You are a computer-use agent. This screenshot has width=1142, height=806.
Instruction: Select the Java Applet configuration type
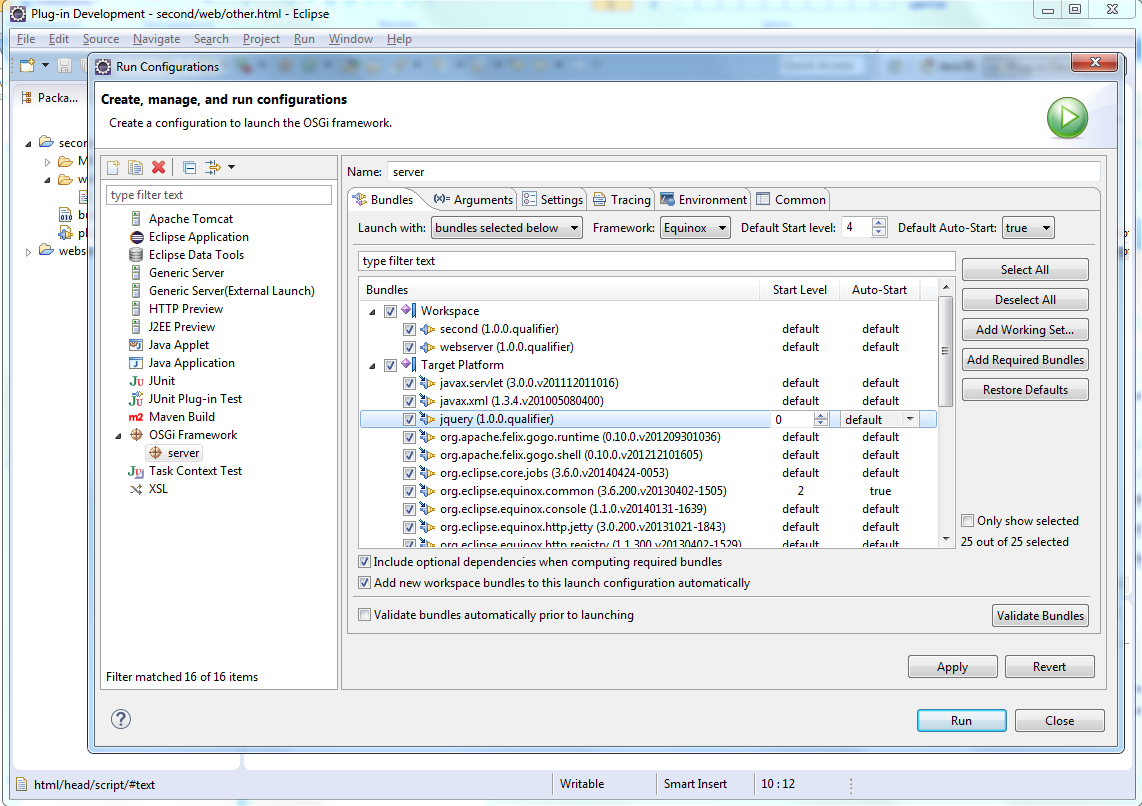click(x=179, y=344)
